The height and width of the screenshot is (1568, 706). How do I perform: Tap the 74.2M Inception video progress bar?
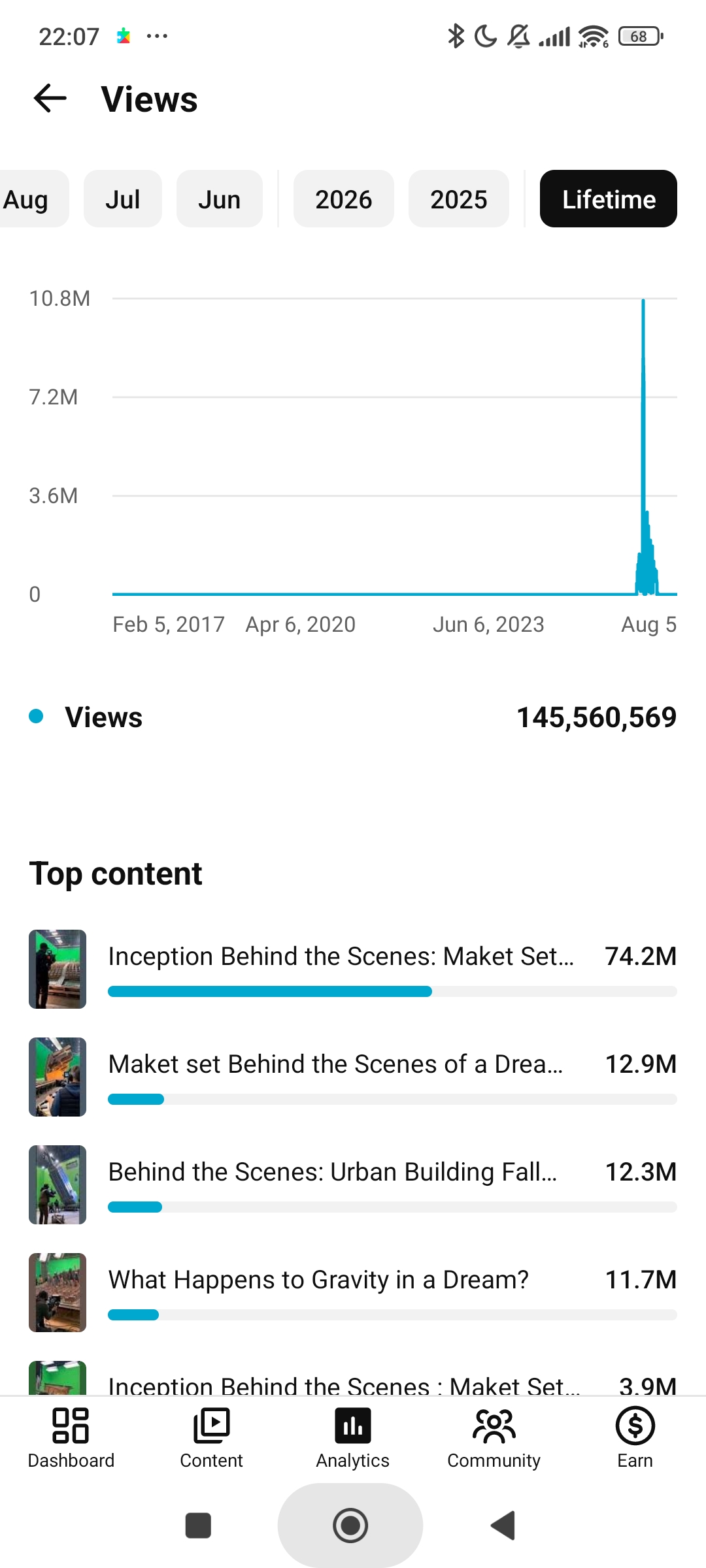pyautogui.click(x=392, y=992)
